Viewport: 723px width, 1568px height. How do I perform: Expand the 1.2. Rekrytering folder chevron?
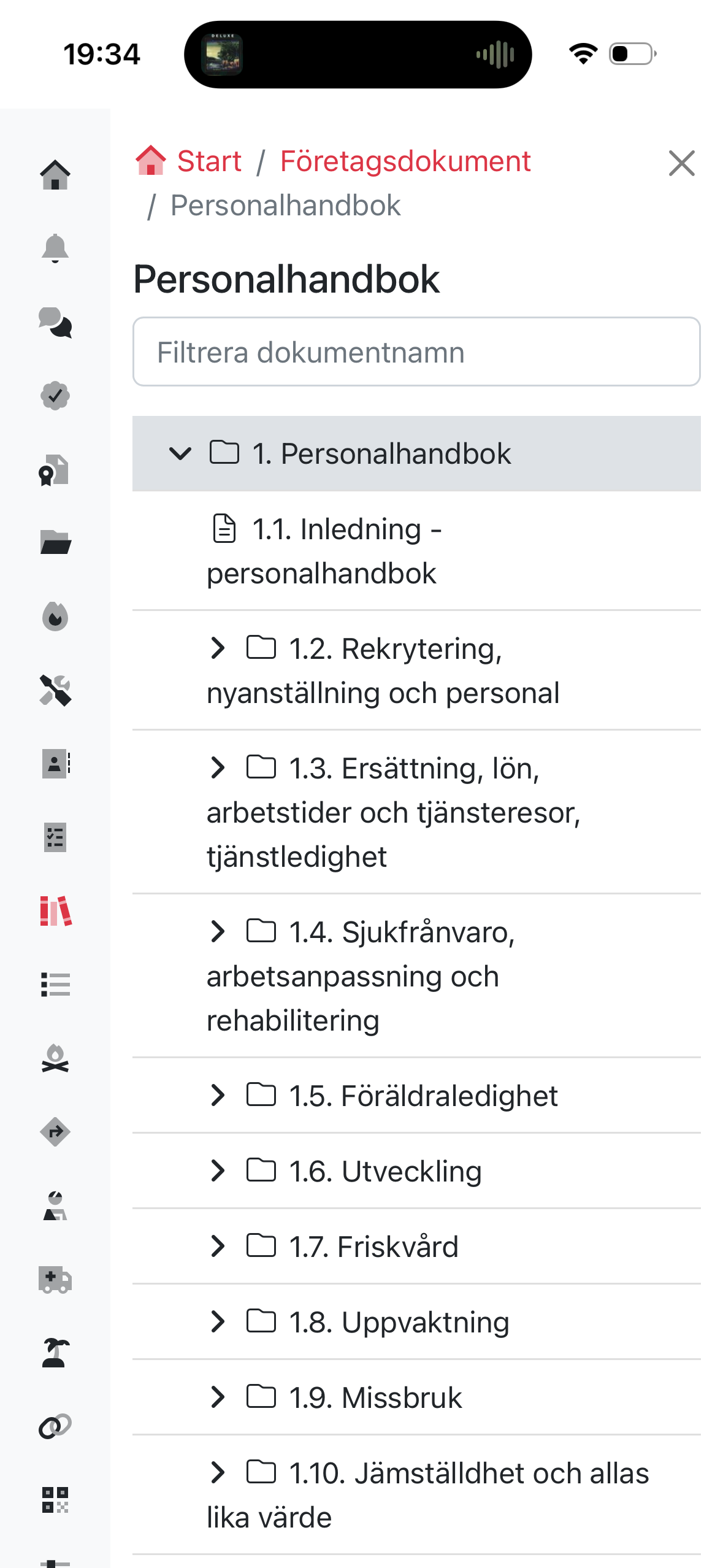pos(218,648)
